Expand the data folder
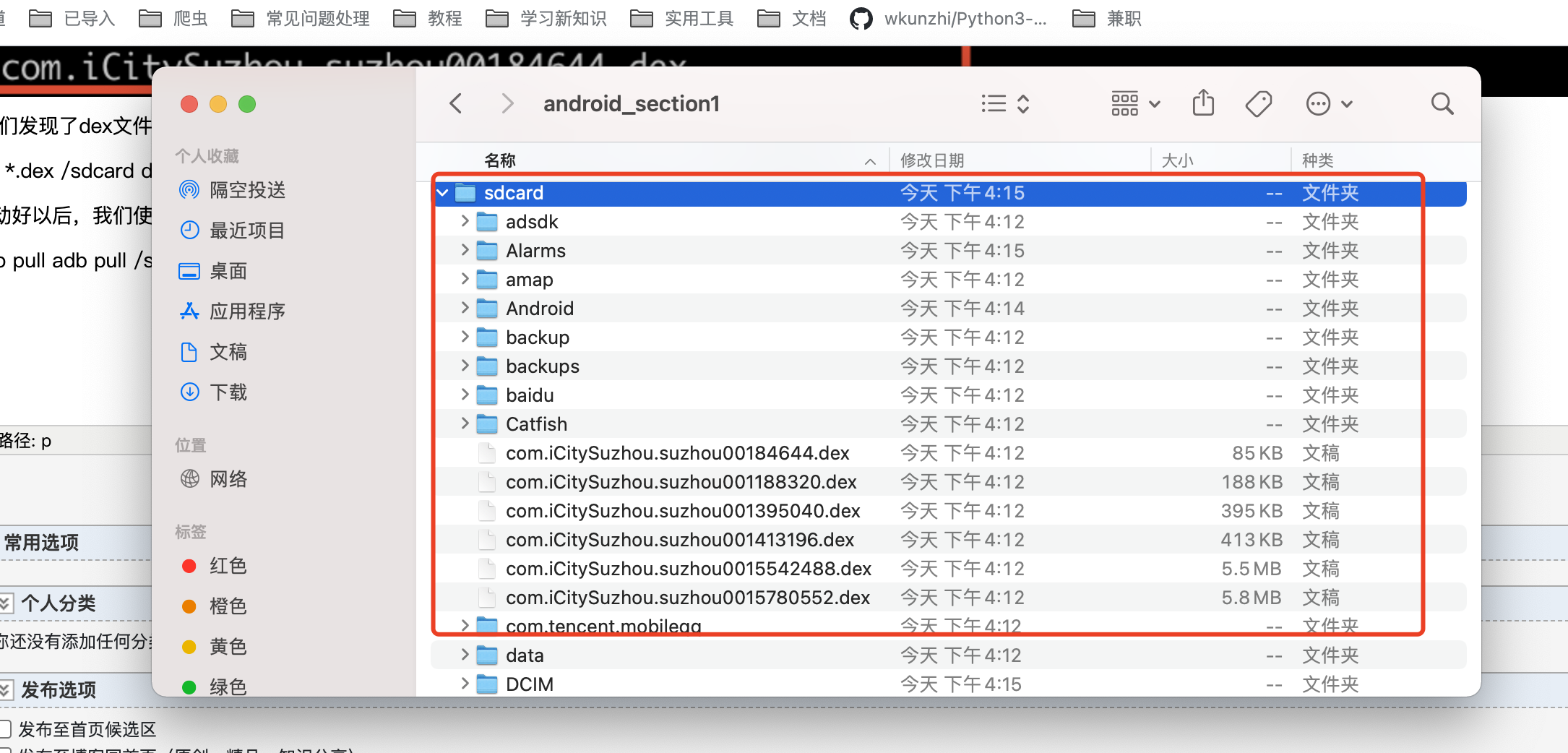The width and height of the screenshot is (1568, 753). pyautogui.click(x=465, y=655)
